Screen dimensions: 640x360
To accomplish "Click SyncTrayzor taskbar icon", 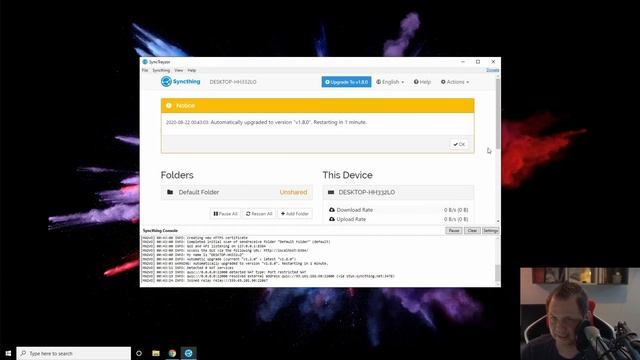I will [x=189, y=353].
